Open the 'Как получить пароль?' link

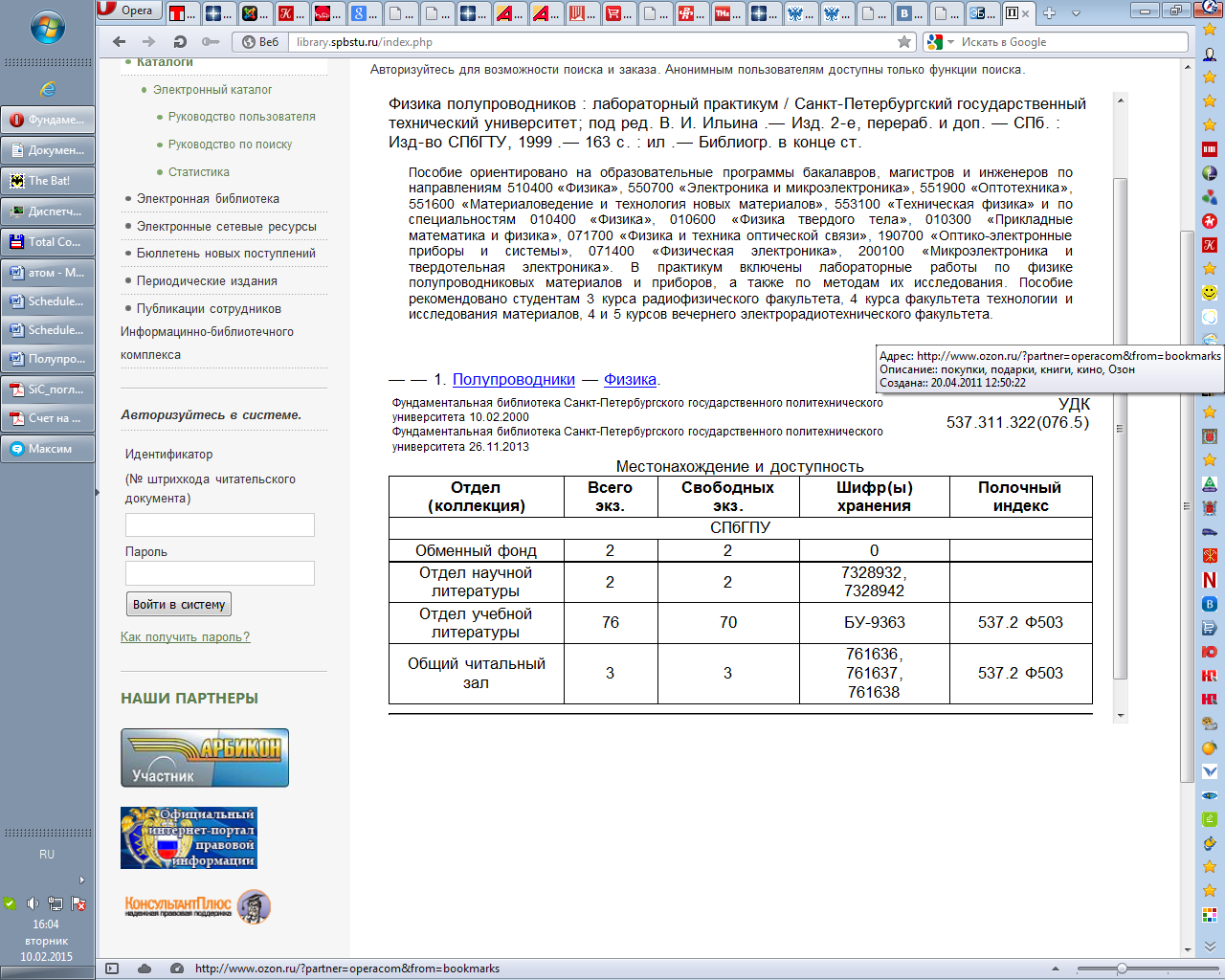185,637
